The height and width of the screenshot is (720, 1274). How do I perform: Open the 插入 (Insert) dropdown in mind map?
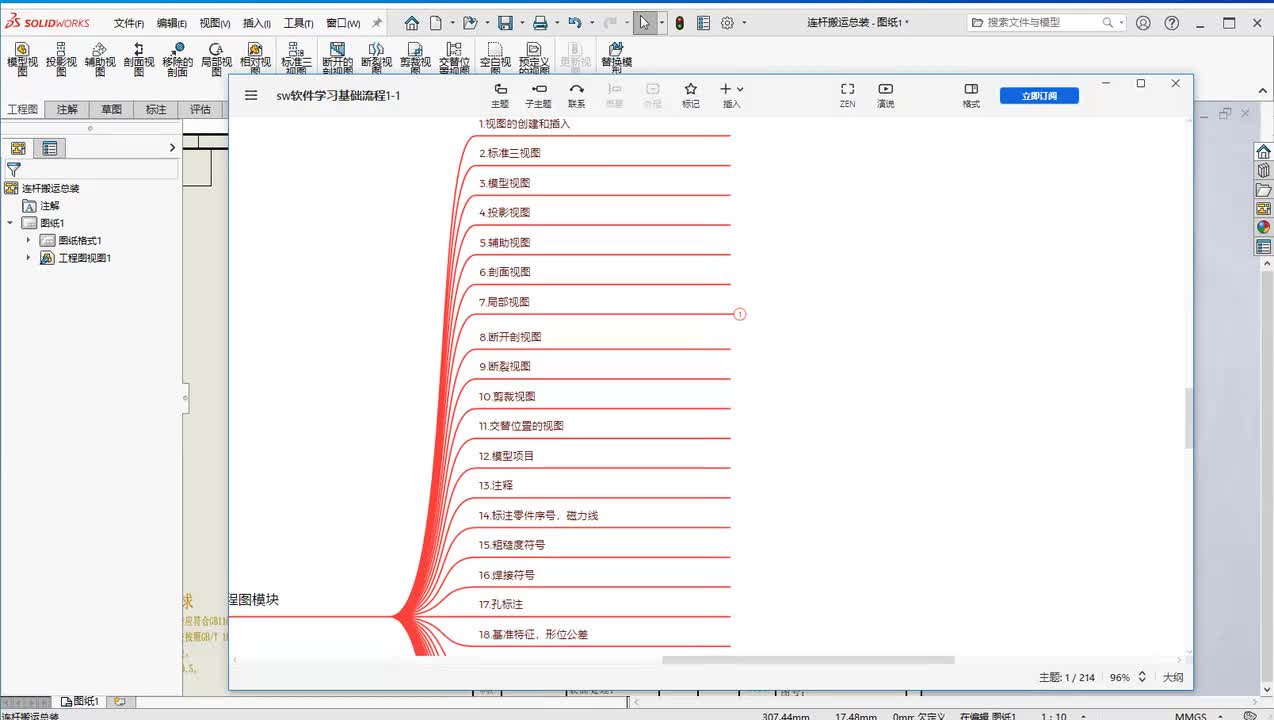tap(732, 95)
